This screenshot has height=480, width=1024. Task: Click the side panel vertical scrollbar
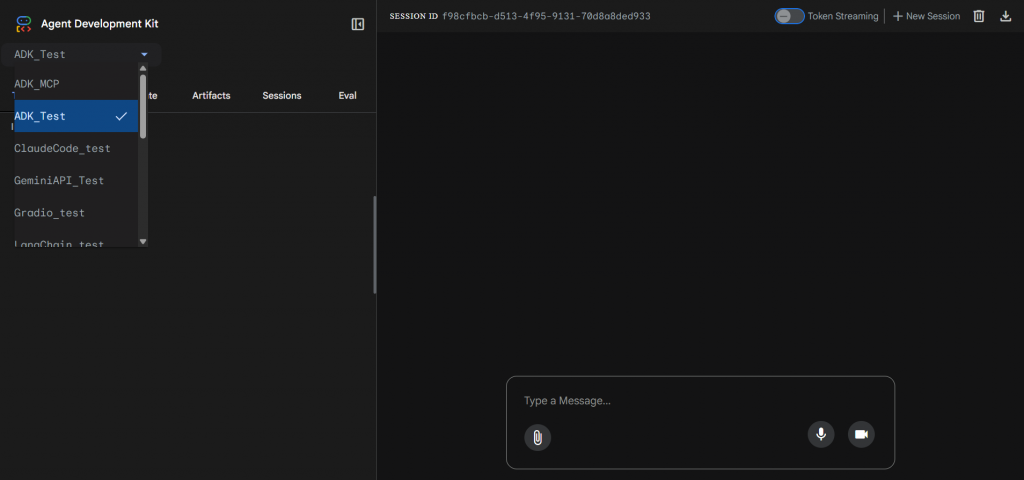[x=374, y=245]
